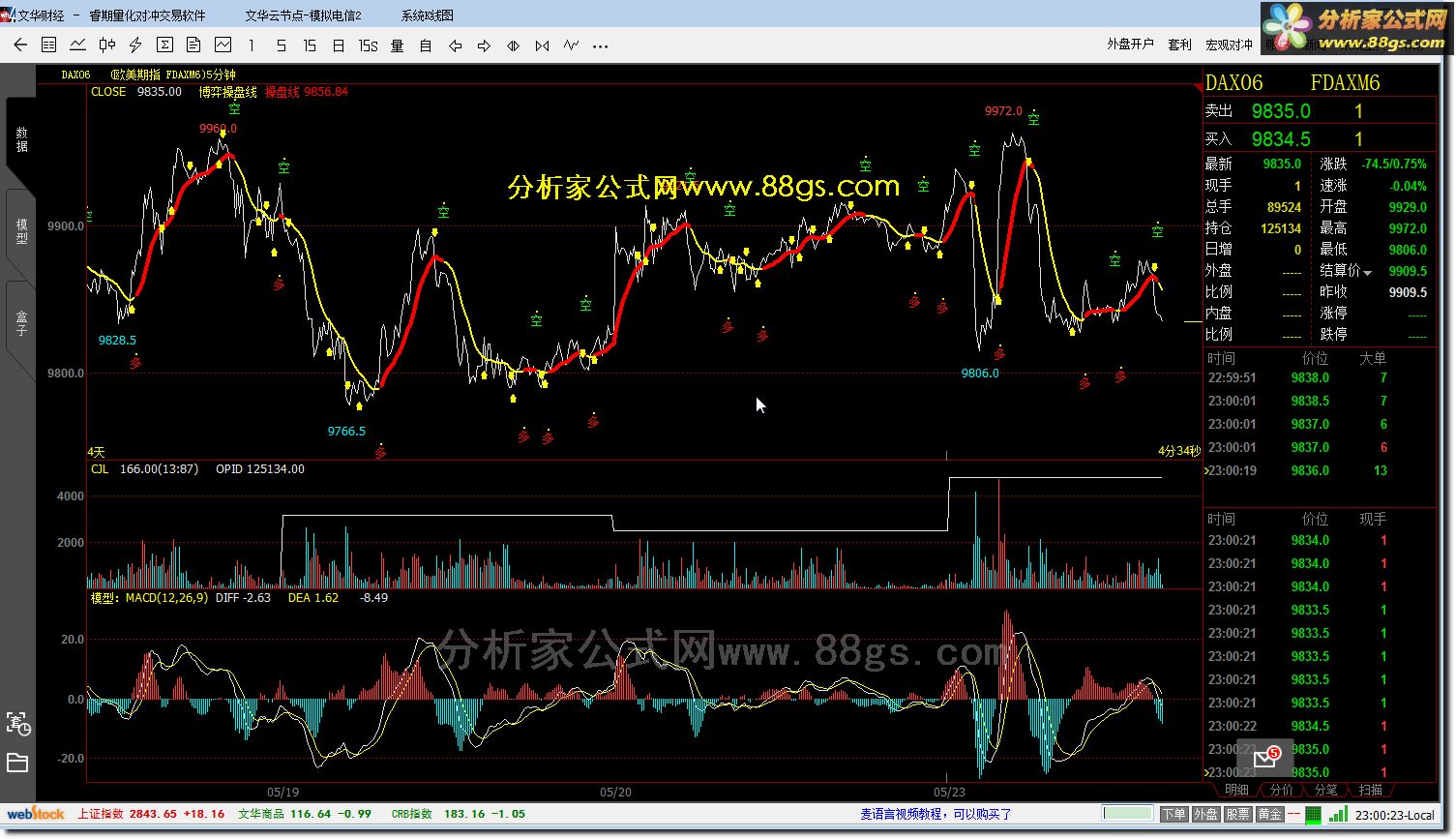Select the 1-minute period
The width and height of the screenshot is (1456, 839).
coord(252,45)
